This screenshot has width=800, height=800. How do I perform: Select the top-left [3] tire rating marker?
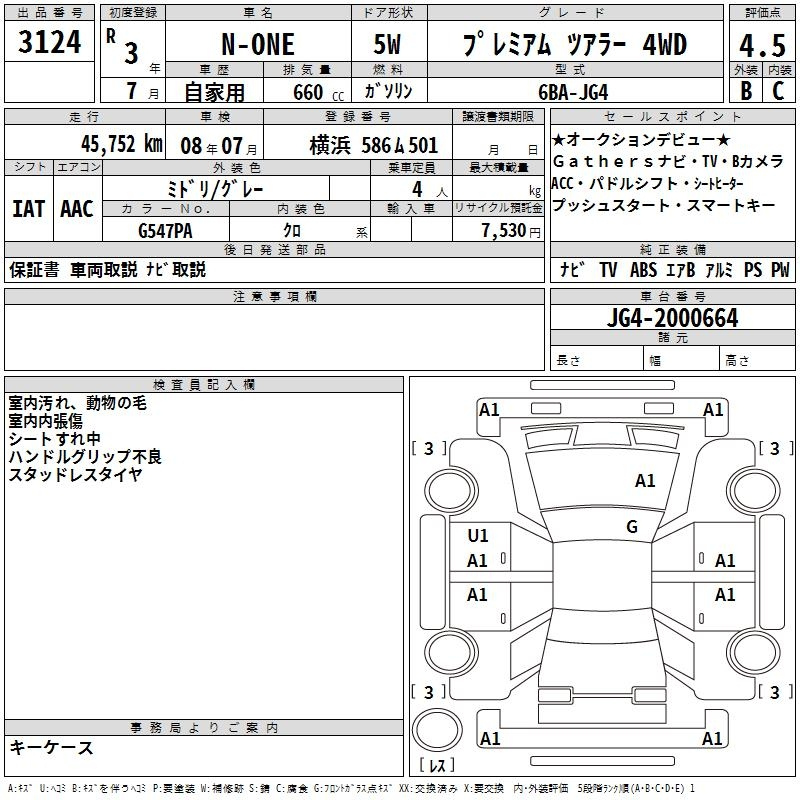(x=429, y=448)
